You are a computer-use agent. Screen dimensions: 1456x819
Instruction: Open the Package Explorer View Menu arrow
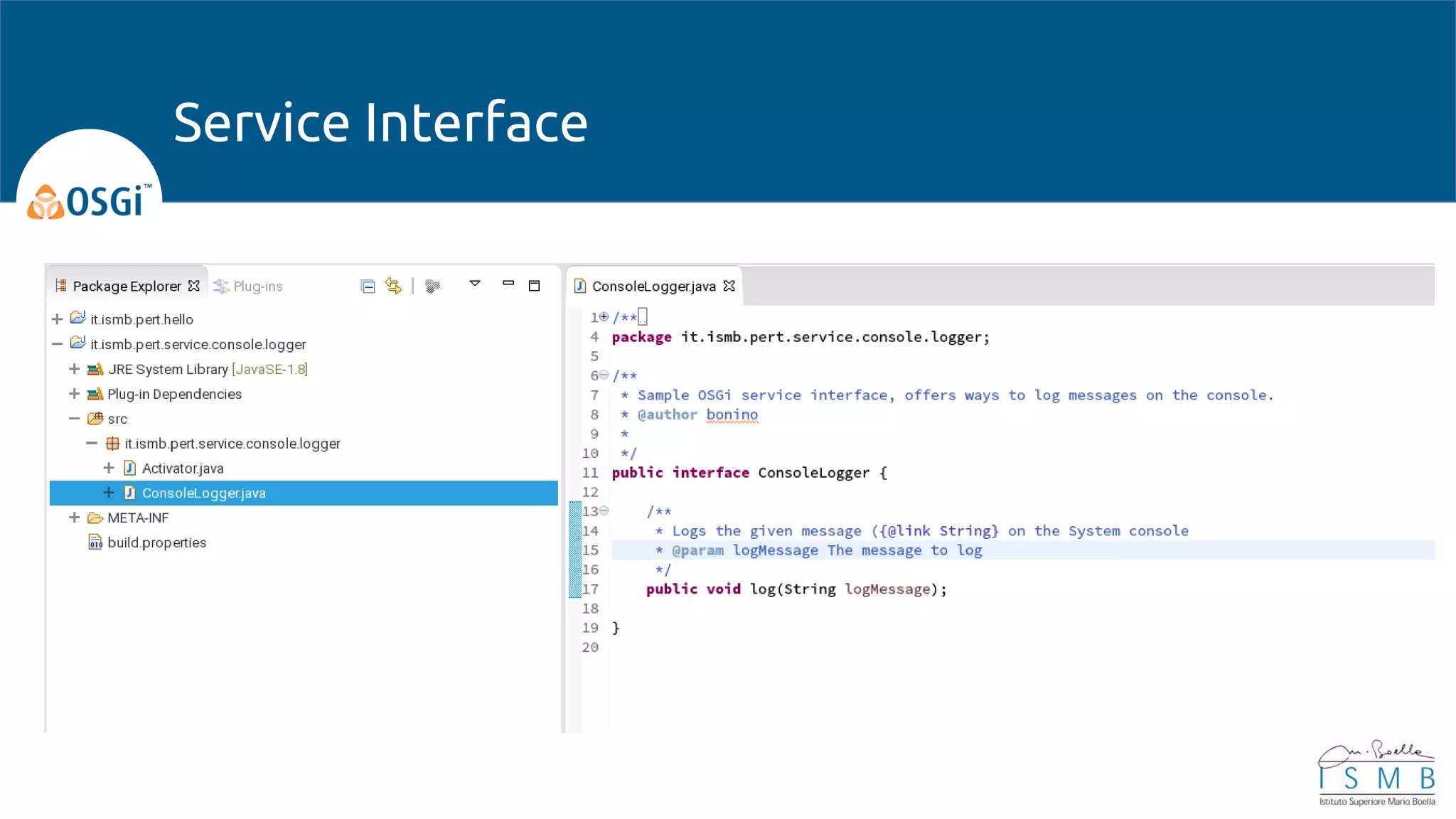(x=475, y=283)
